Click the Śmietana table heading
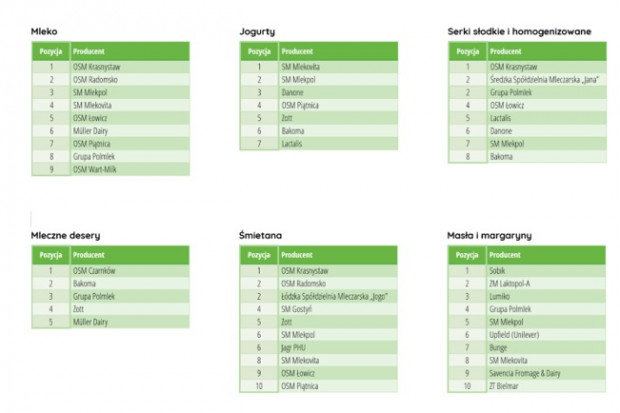Image resolution: width=620 pixels, height=413 pixels. 261,235
